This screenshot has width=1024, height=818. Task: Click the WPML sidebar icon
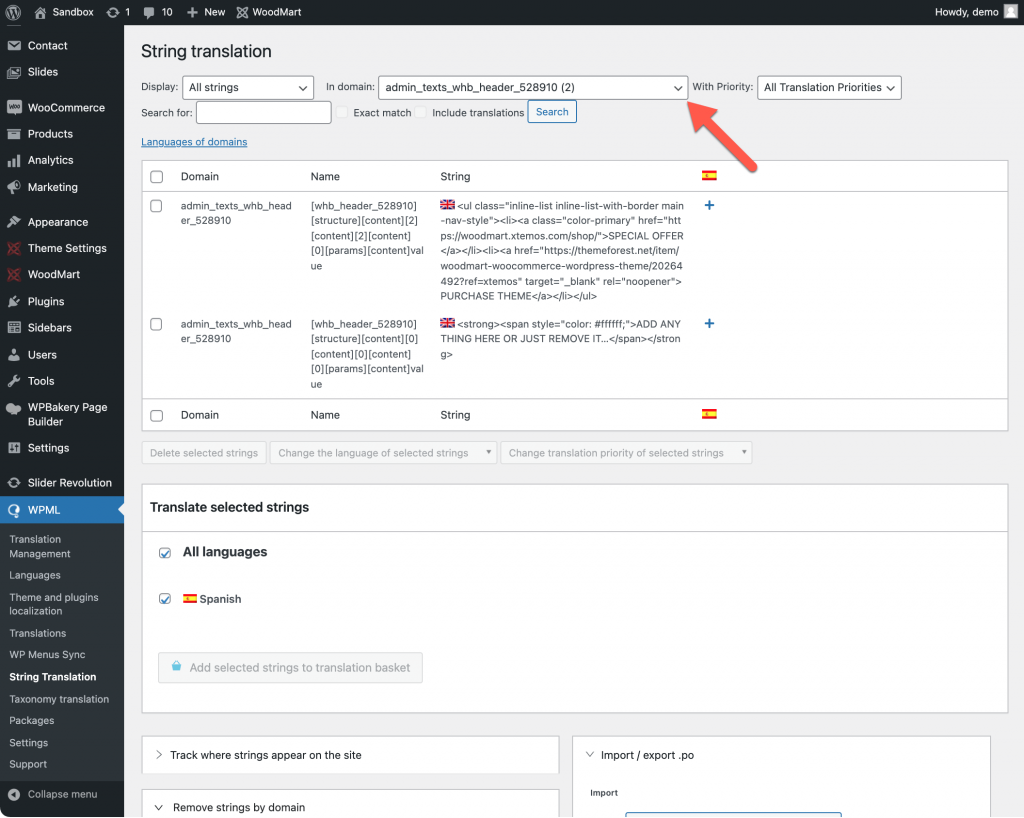click(14, 511)
